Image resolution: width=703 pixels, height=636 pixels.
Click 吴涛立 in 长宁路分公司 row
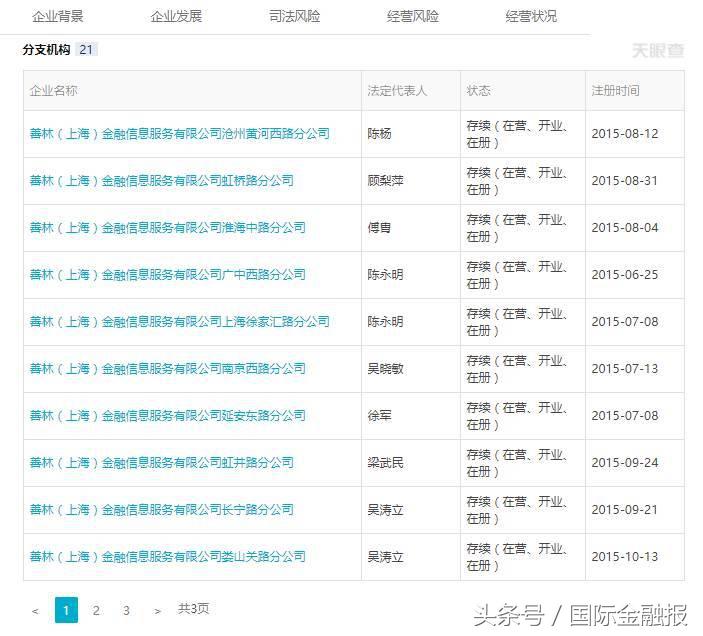click(385, 510)
